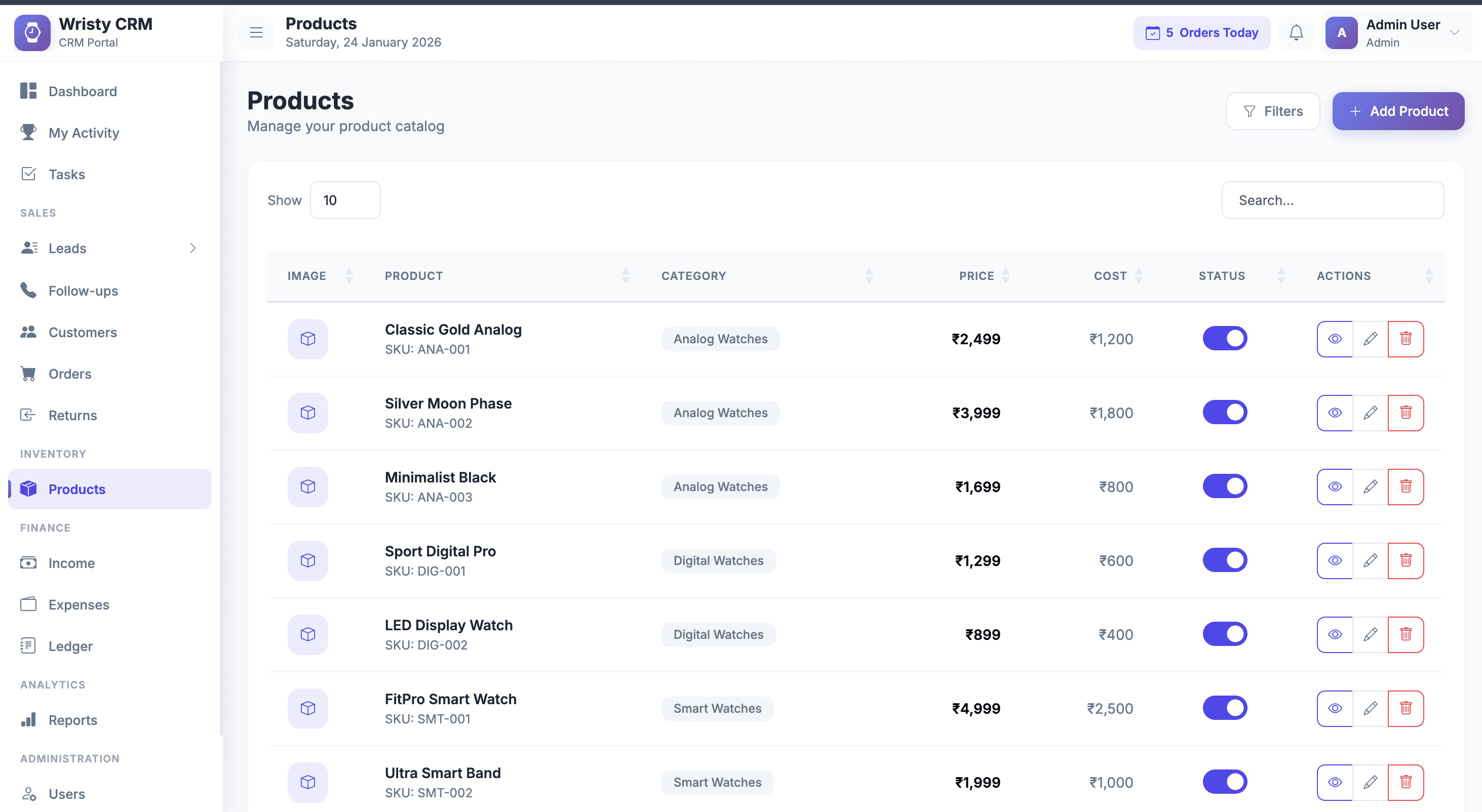Edit LED Display Watch with pencil icon

pos(1370,634)
